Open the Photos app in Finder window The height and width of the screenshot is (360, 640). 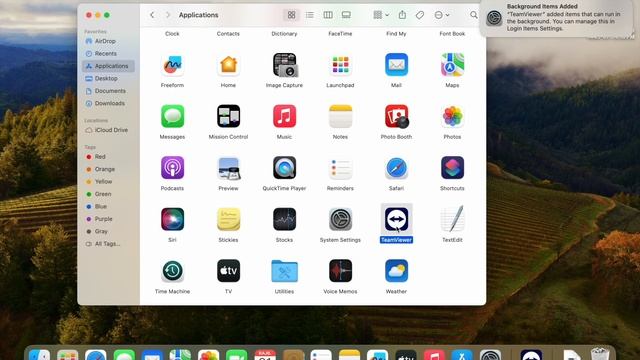452,116
